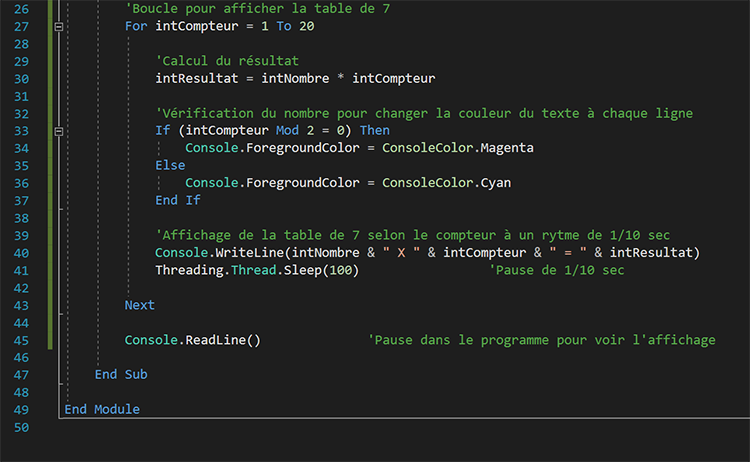The height and width of the screenshot is (462, 750).
Task: Click the 'Calcul du résultat' comment
Action: (227, 61)
